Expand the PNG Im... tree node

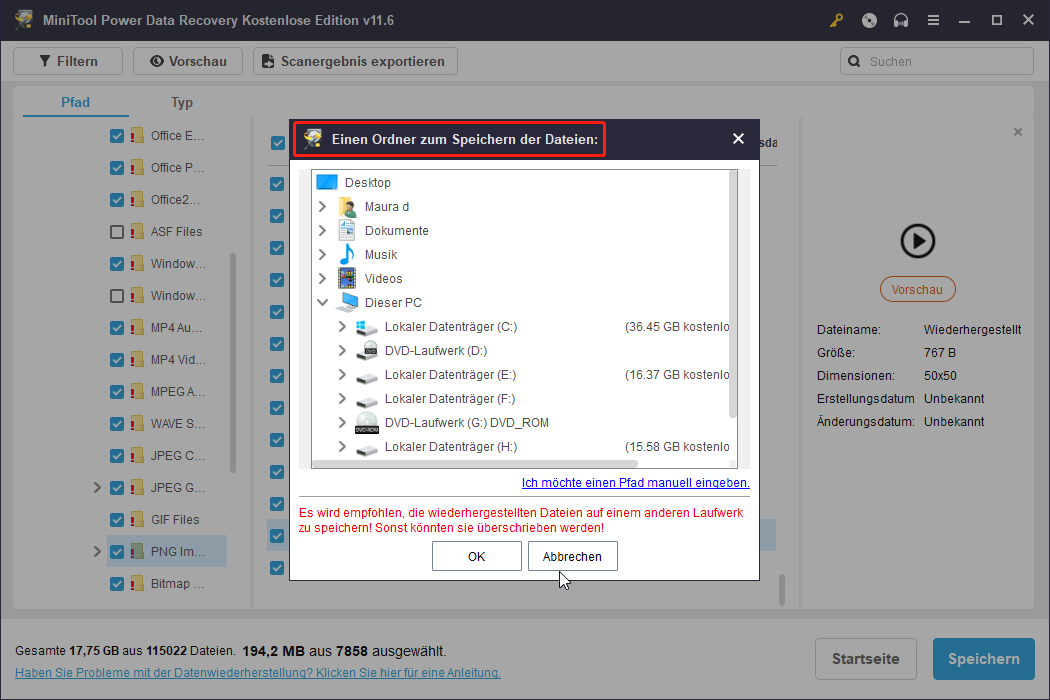tap(97, 552)
